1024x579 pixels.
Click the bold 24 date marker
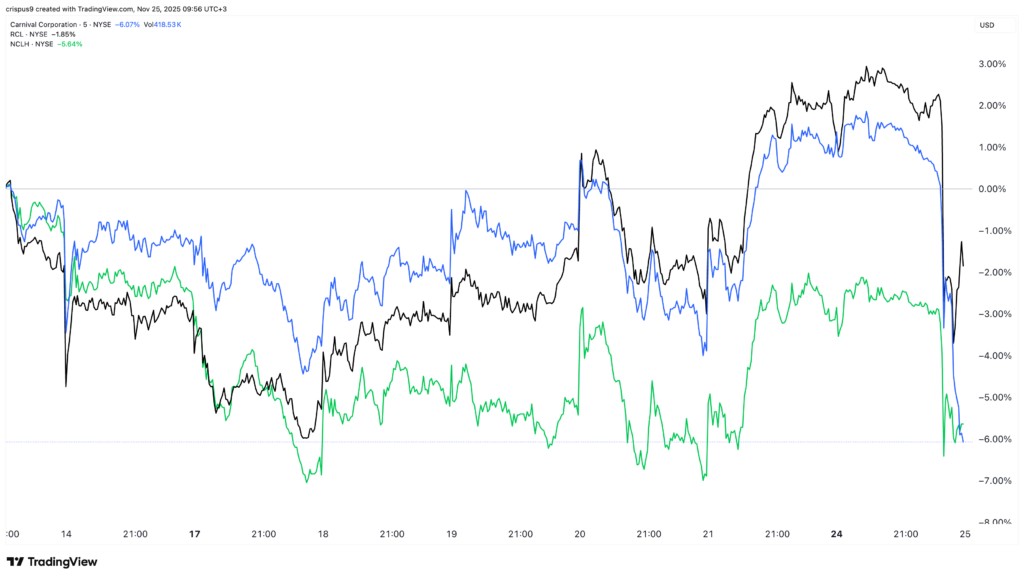836,535
